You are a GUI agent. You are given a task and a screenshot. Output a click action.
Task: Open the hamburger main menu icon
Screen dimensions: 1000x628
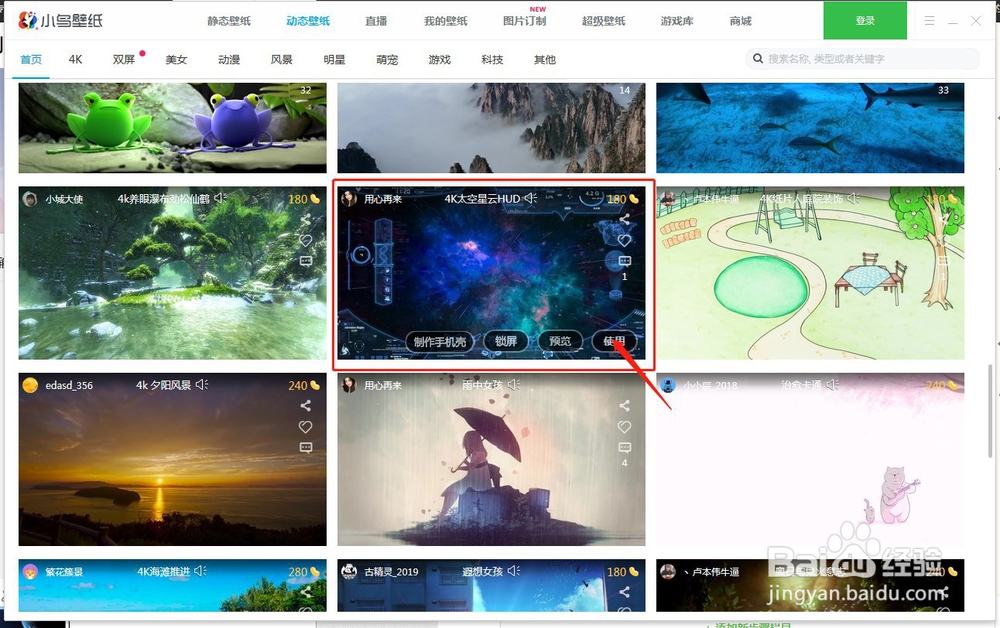point(930,21)
